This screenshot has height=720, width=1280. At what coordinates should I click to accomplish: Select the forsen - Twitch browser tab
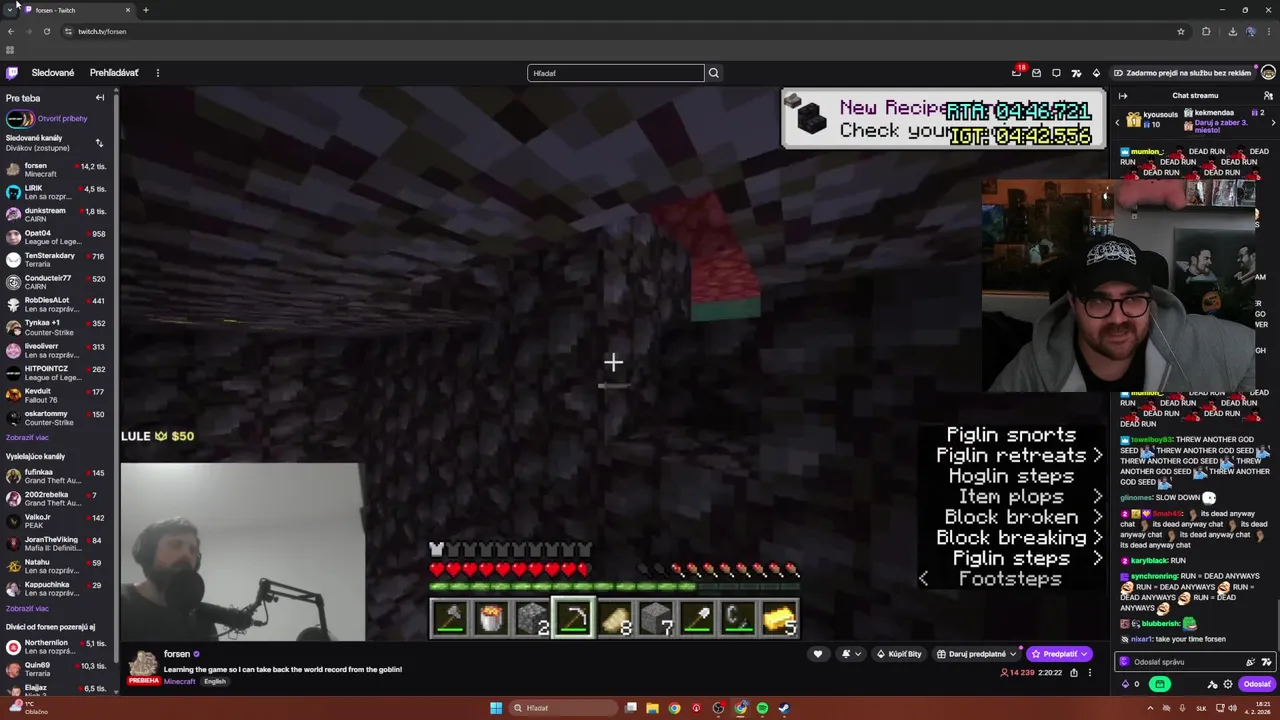click(x=78, y=10)
